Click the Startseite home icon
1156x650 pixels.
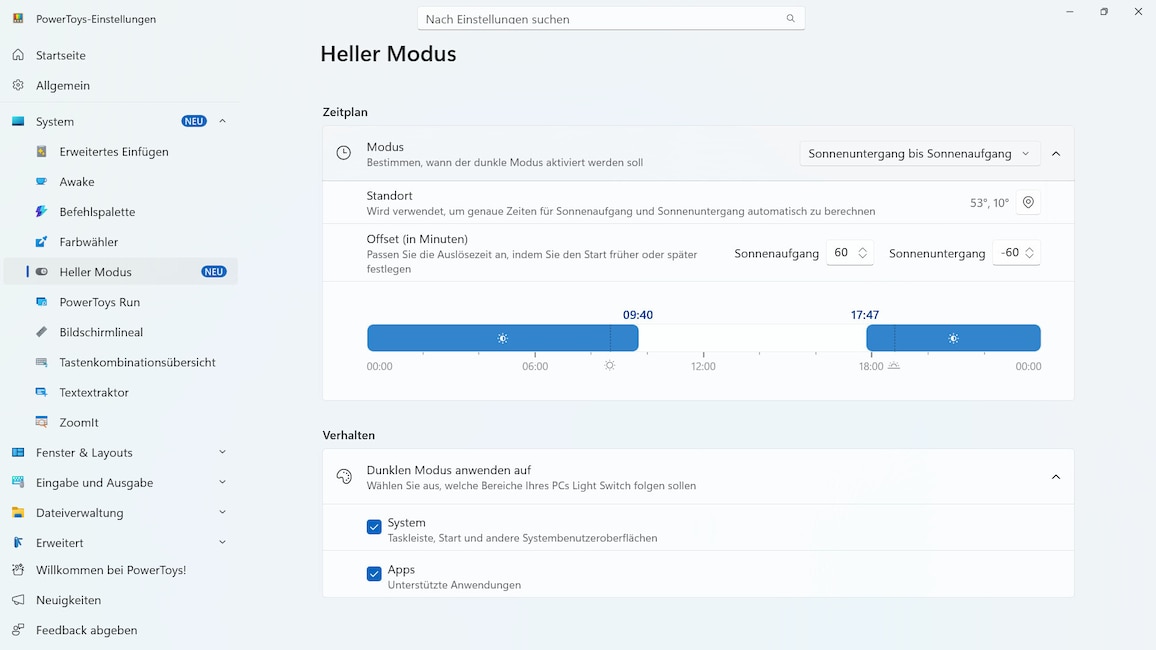click(x=18, y=55)
